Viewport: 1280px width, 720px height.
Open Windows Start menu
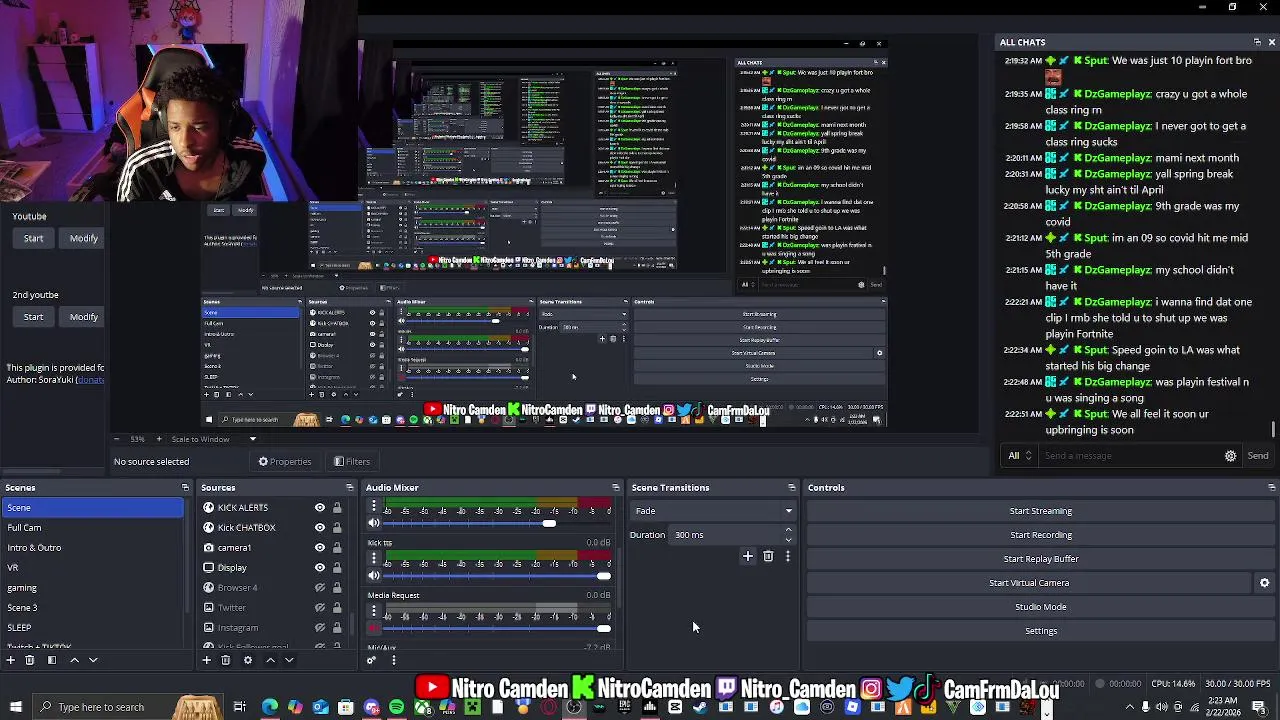(14, 707)
